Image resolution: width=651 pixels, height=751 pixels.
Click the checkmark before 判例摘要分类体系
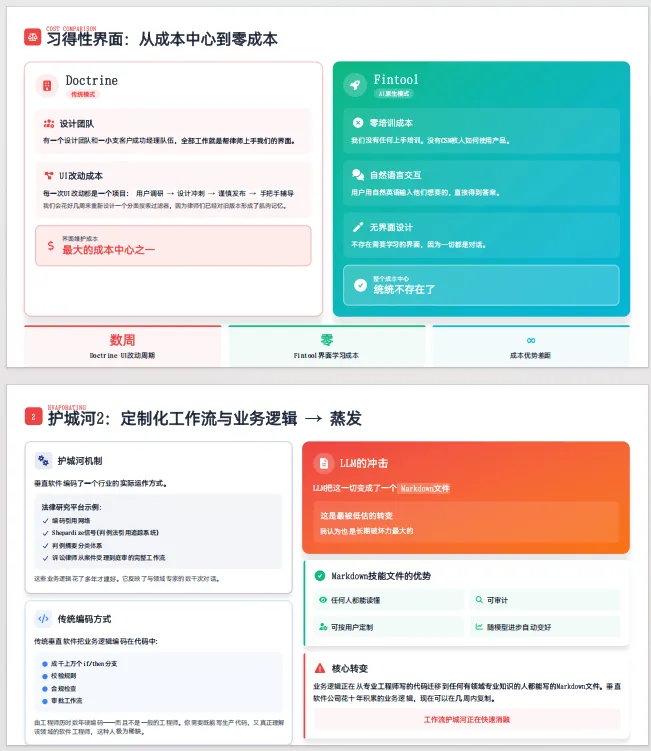click(x=46, y=546)
